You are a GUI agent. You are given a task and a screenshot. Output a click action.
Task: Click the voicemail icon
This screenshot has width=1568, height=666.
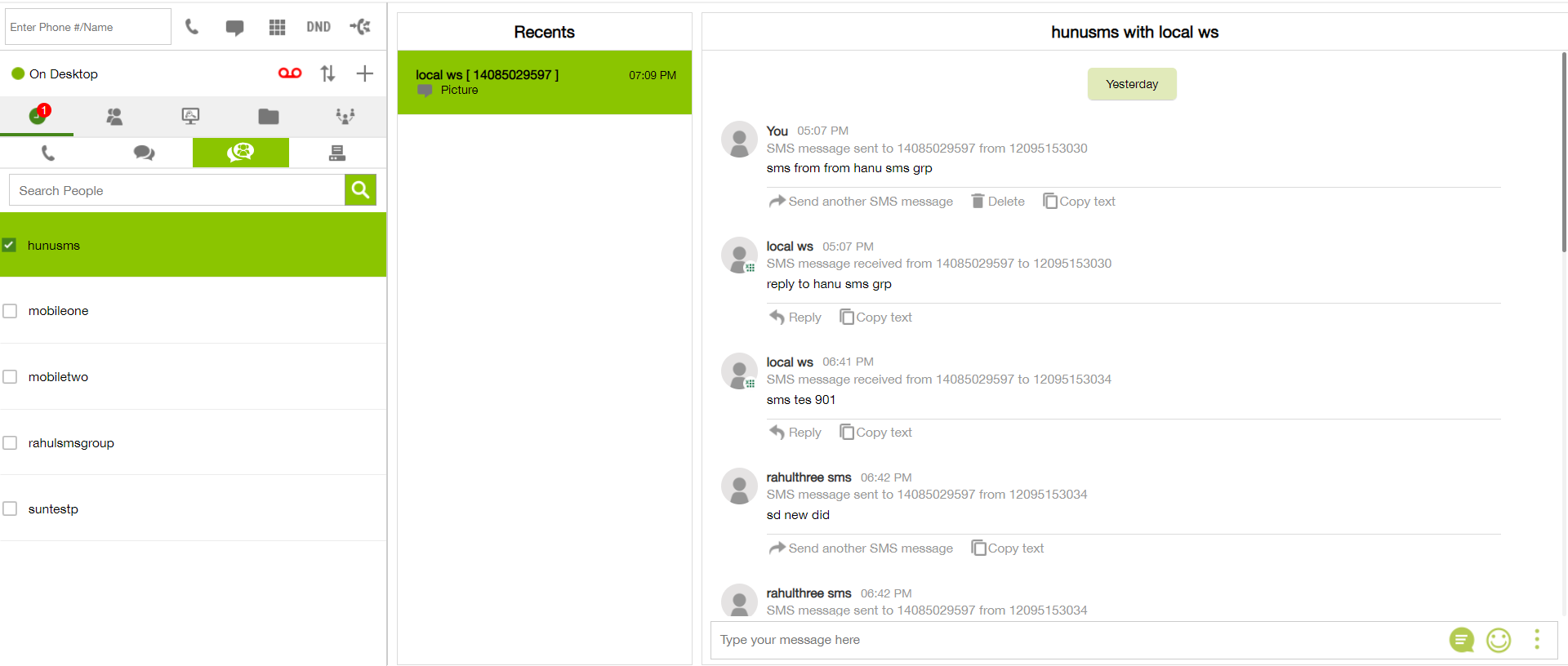coord(290,73)
